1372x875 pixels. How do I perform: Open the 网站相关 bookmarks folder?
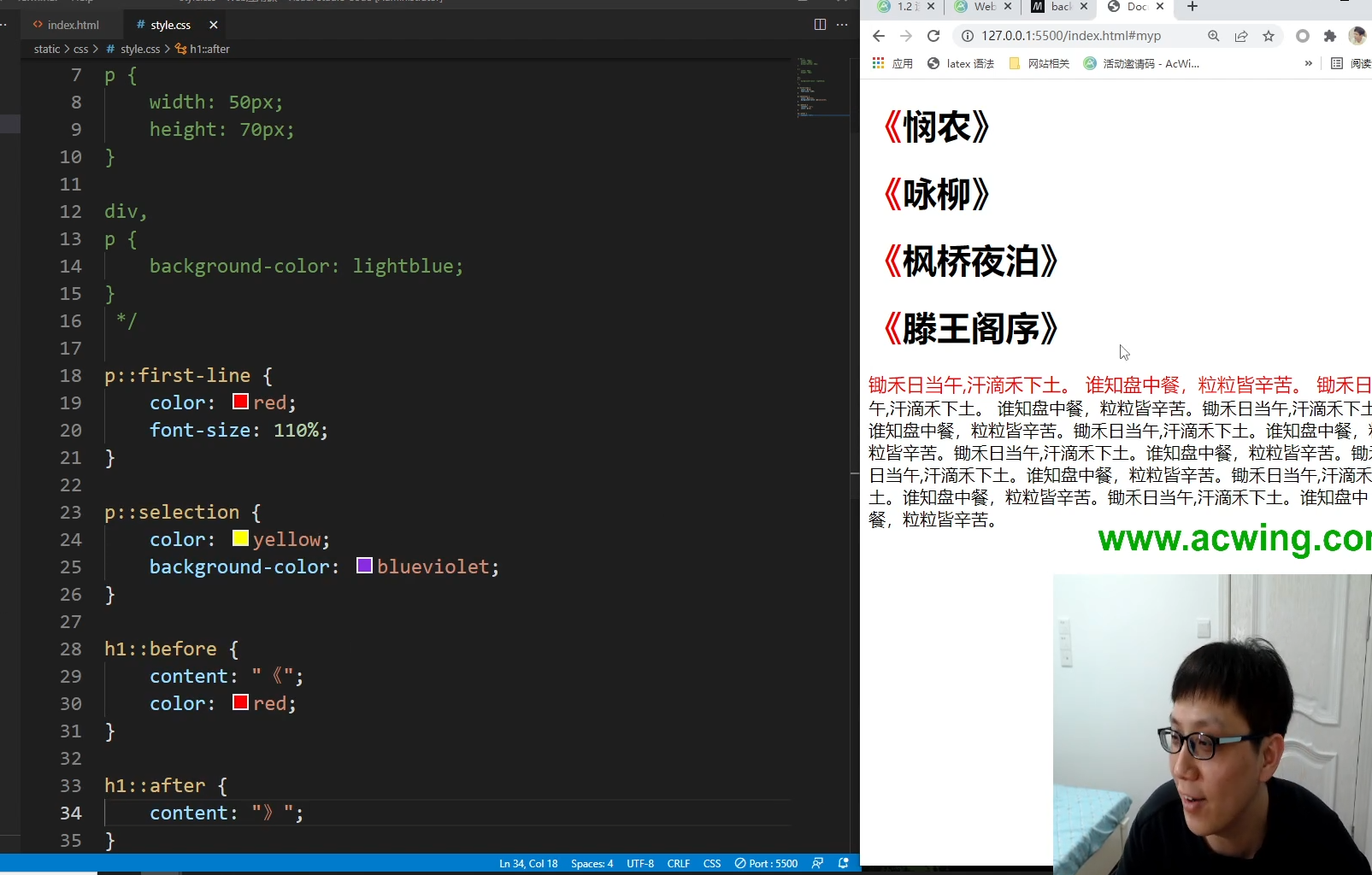coord(1039,63)
